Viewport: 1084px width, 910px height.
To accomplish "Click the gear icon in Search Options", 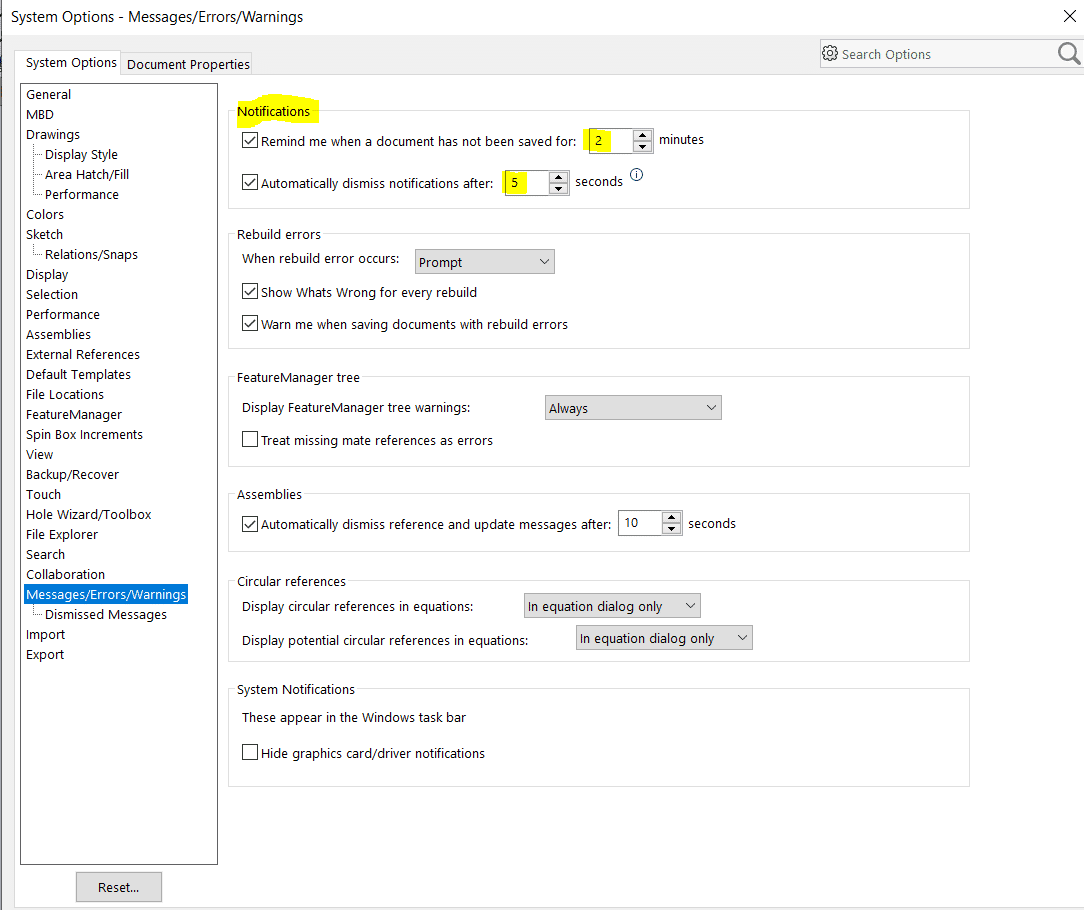I will pyautogui.click(x=830, y=54).
